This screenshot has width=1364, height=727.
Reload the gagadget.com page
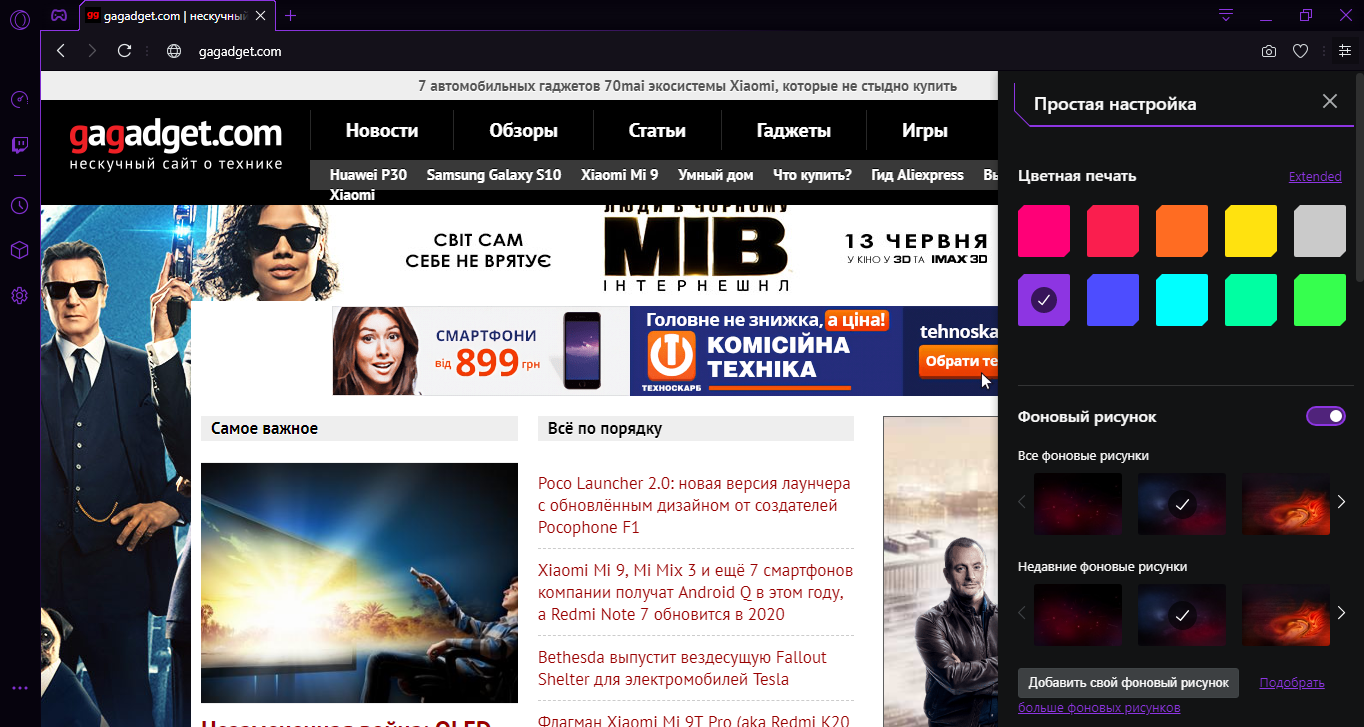point(124,51)
